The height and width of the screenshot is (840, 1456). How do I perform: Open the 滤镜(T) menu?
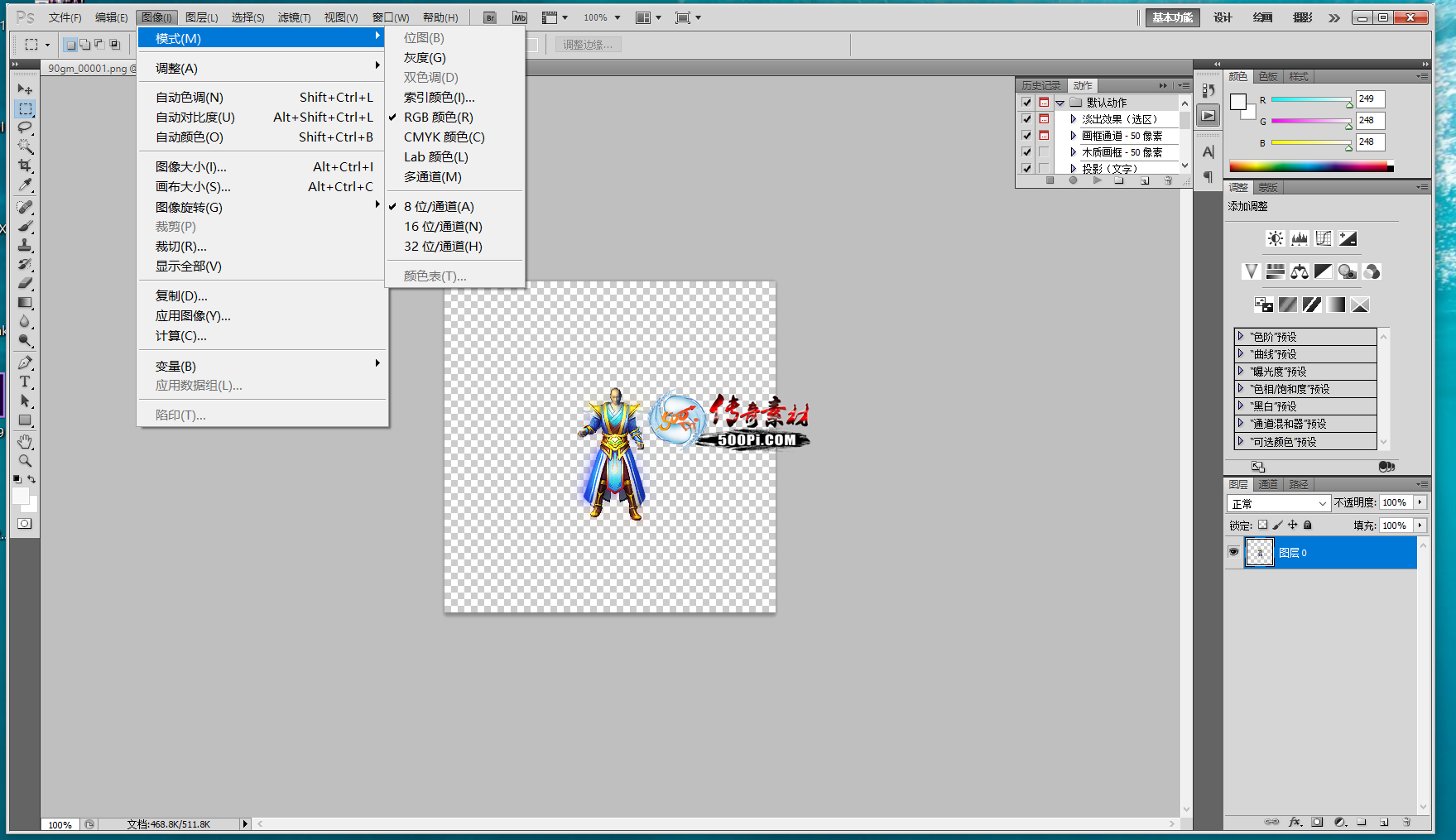(294, 17)
